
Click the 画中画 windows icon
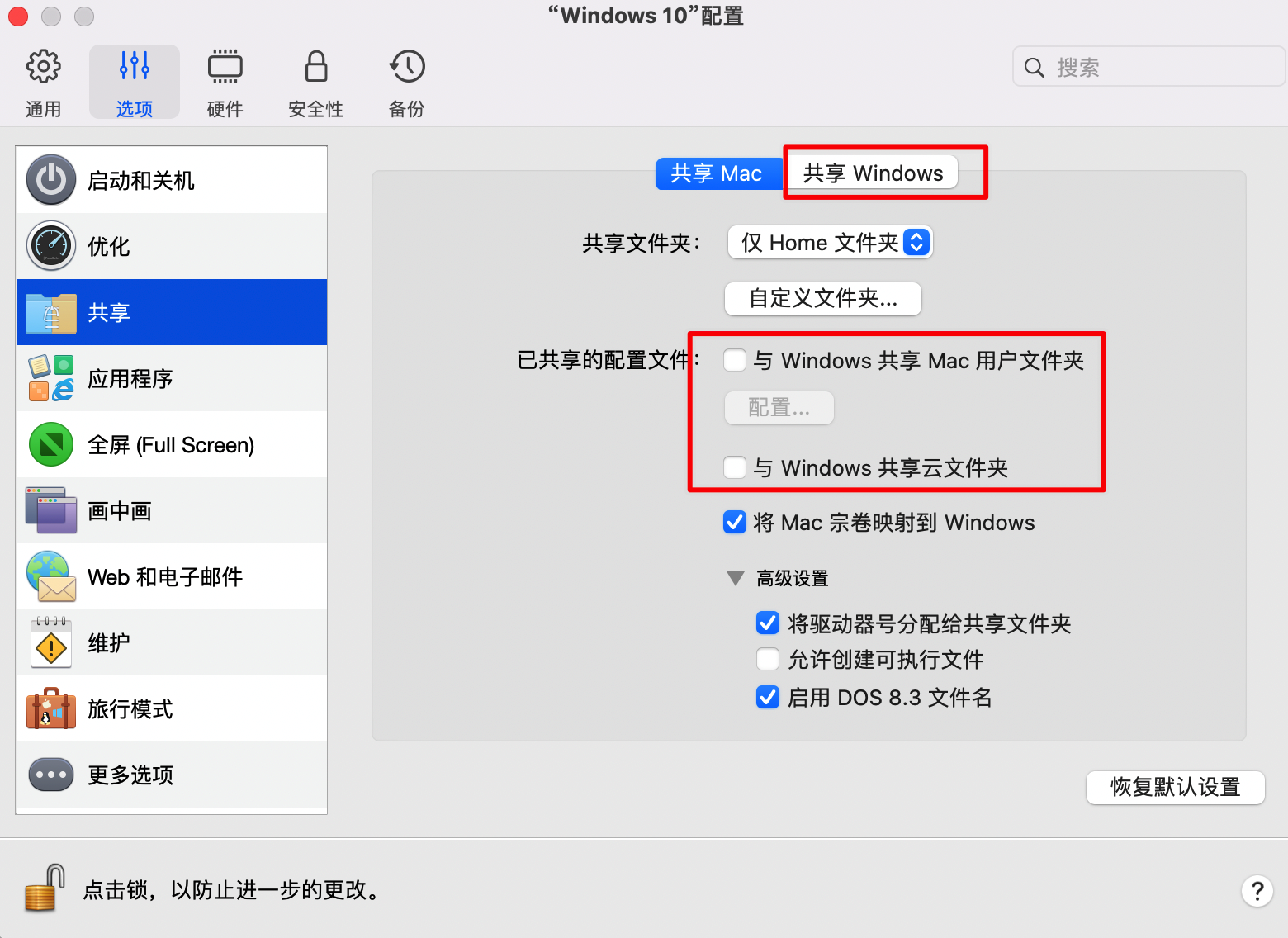click(x=51, y=510)
